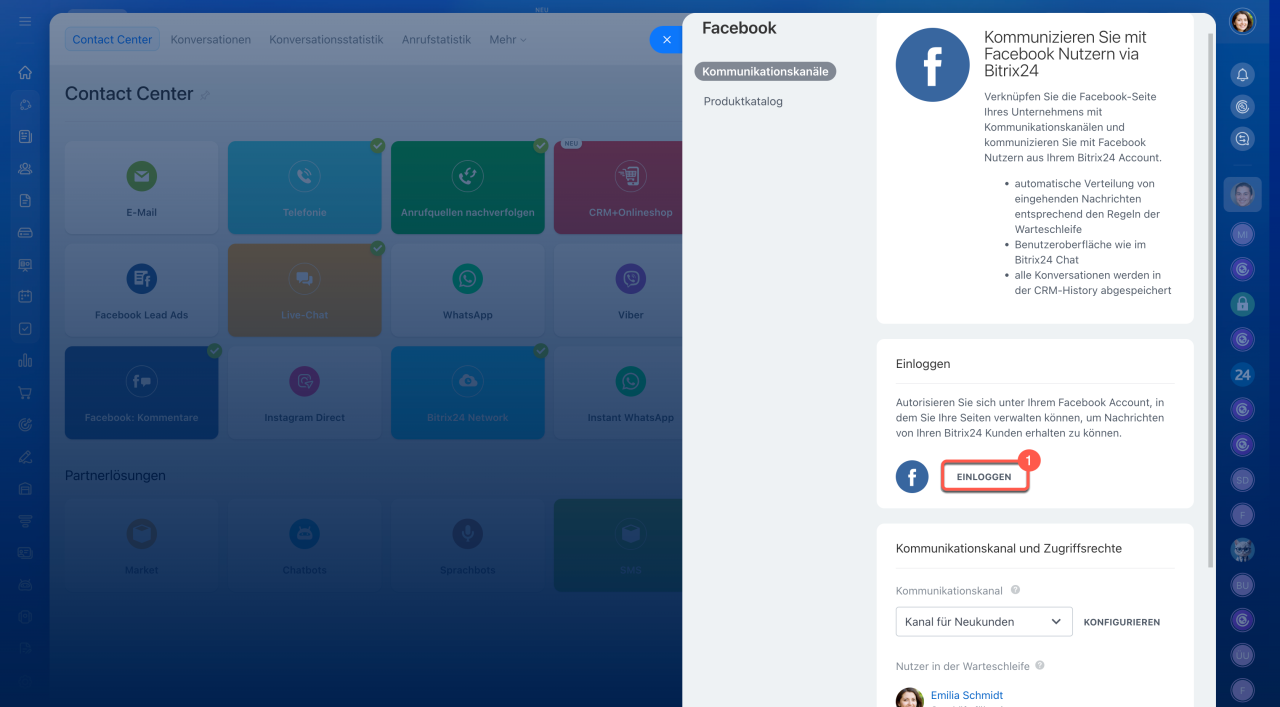Open the Sprachbots partner tile
This screenshot has width=1280, height=707.
pos(467,545)
